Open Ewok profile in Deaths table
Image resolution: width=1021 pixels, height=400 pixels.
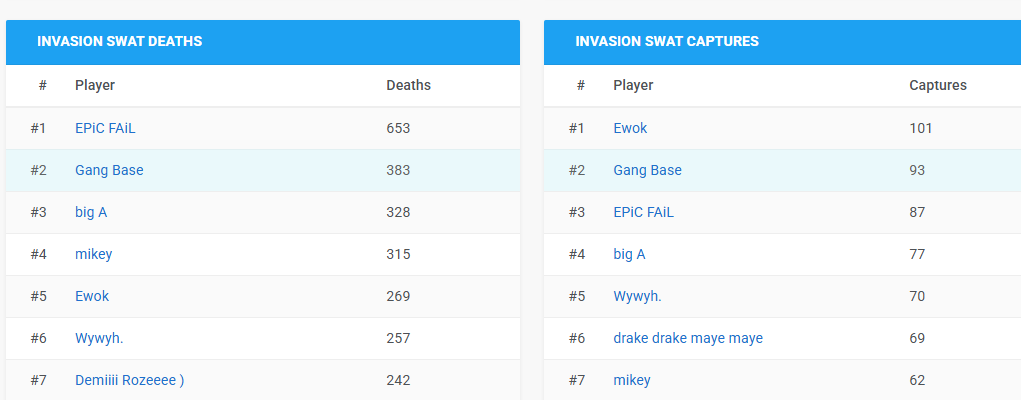tap(92, 296)
